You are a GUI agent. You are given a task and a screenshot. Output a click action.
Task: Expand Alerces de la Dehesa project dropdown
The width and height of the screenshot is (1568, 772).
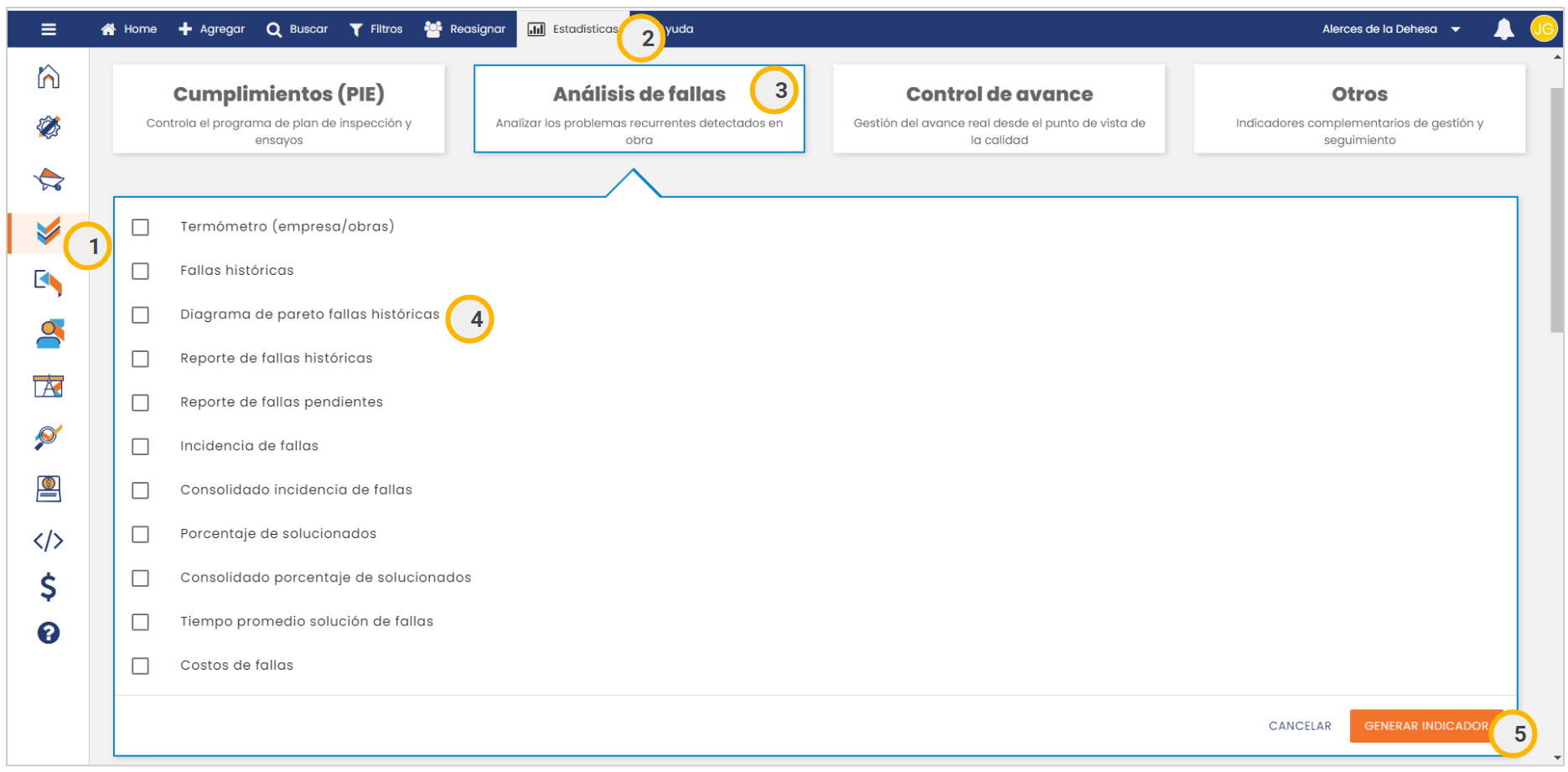coord(1391,29)
